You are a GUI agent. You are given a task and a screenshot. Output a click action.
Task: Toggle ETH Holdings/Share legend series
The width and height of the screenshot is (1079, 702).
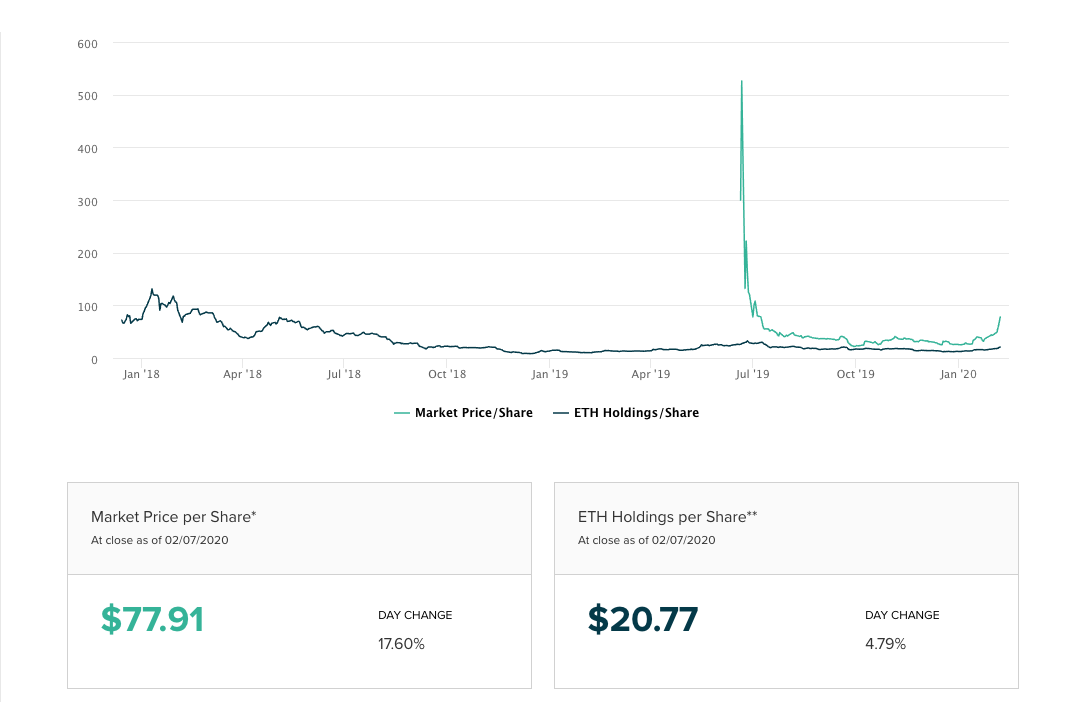click(x=634, y=413)
